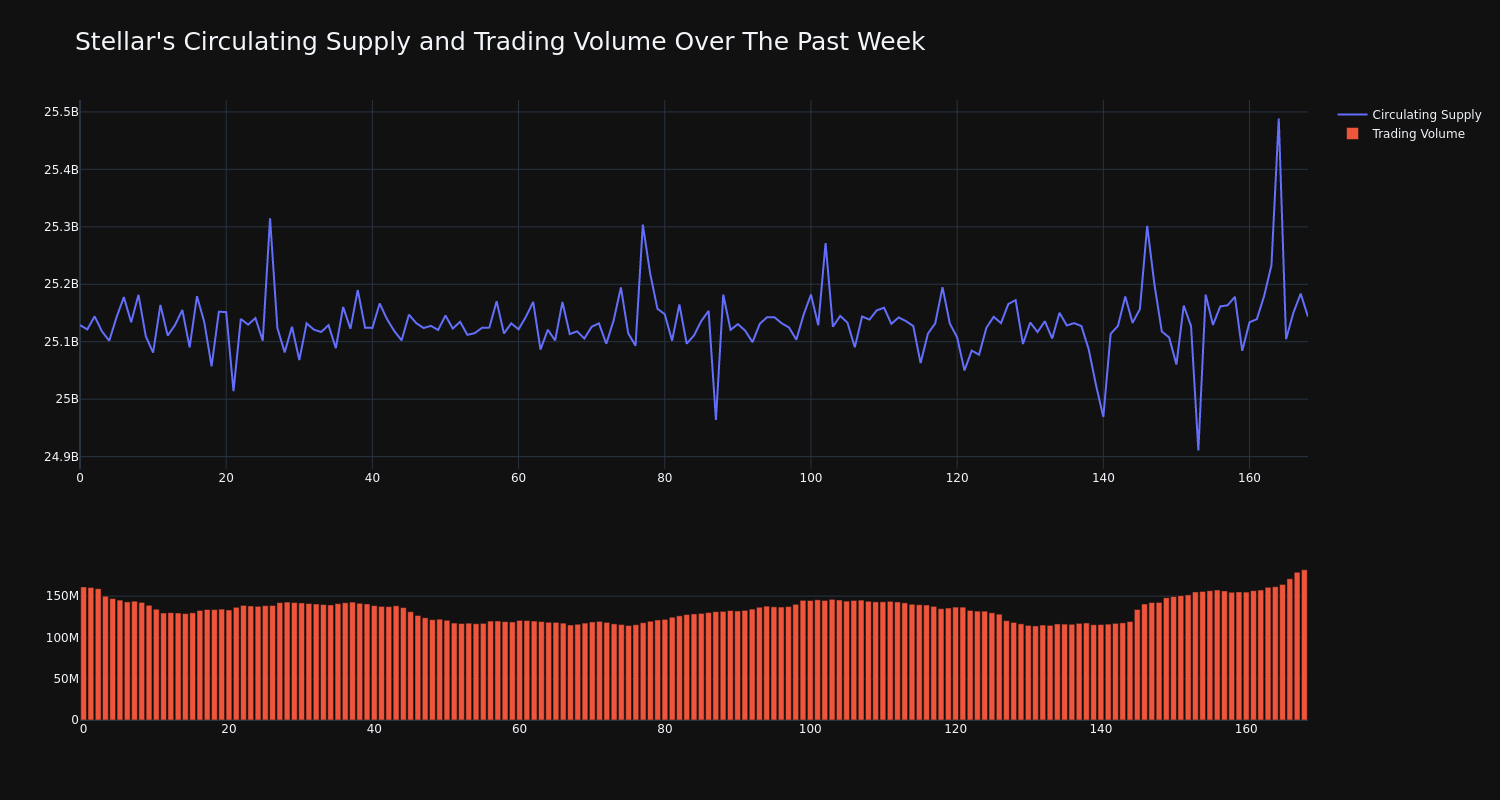Viewport: 1500px width, 800px height.
Task: Click x-axis label 120 on volume chart
Action: (955, 729)
